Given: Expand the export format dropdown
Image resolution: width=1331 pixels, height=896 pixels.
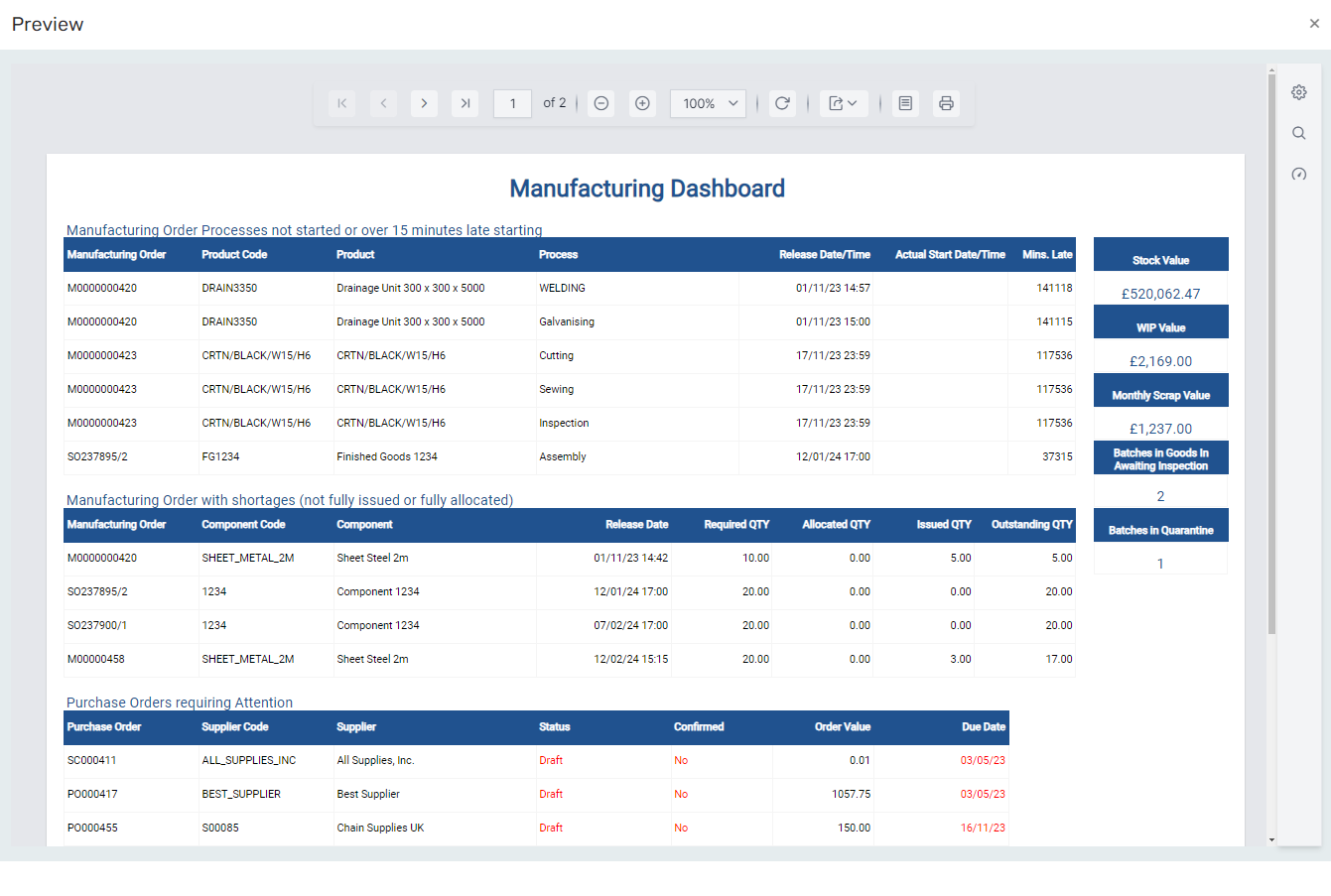Looking at the screenshot, I should (844, 103).
